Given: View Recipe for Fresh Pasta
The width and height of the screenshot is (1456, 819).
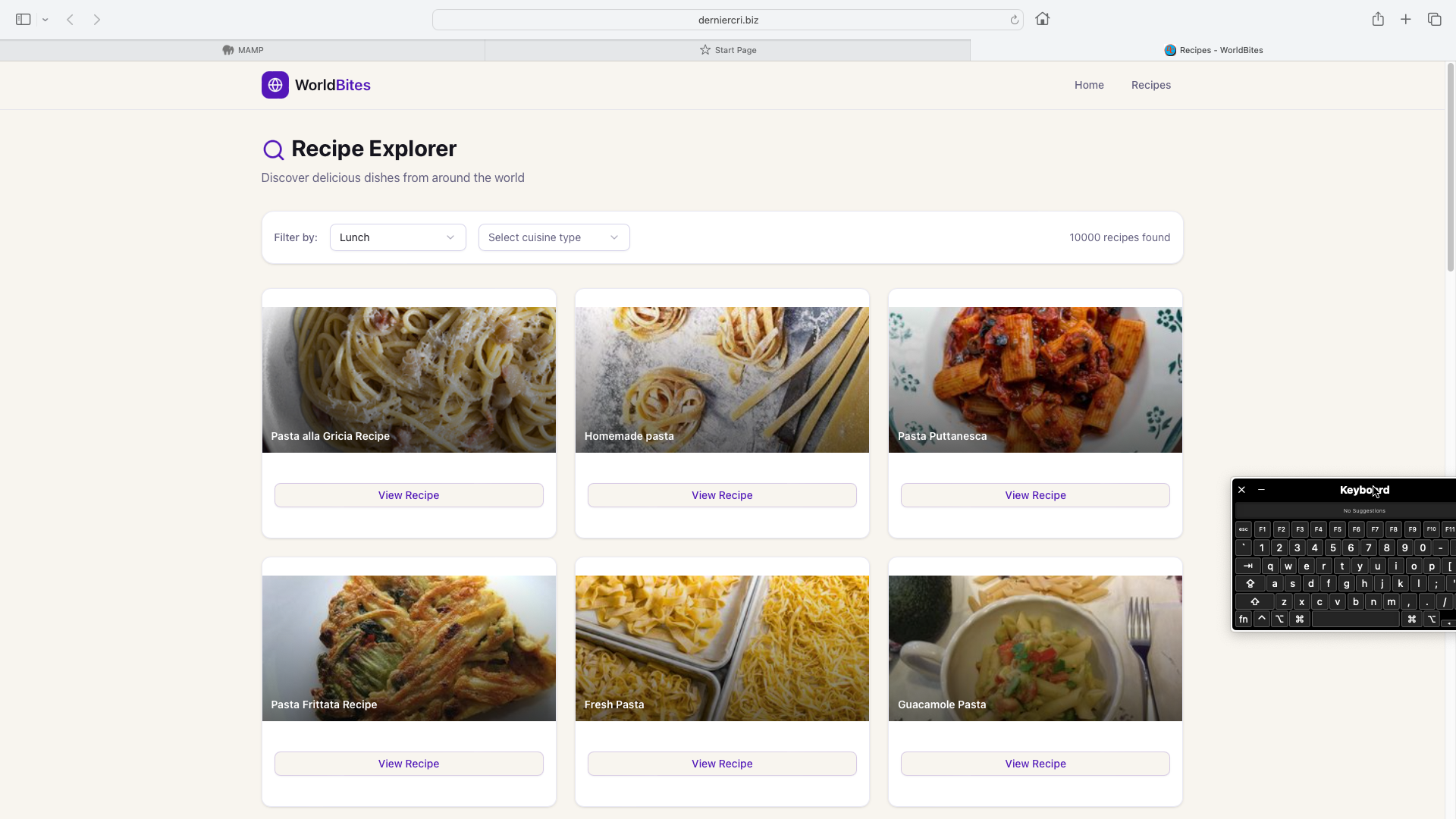Looking at the screenshot, I should click(x=722, y=764).
